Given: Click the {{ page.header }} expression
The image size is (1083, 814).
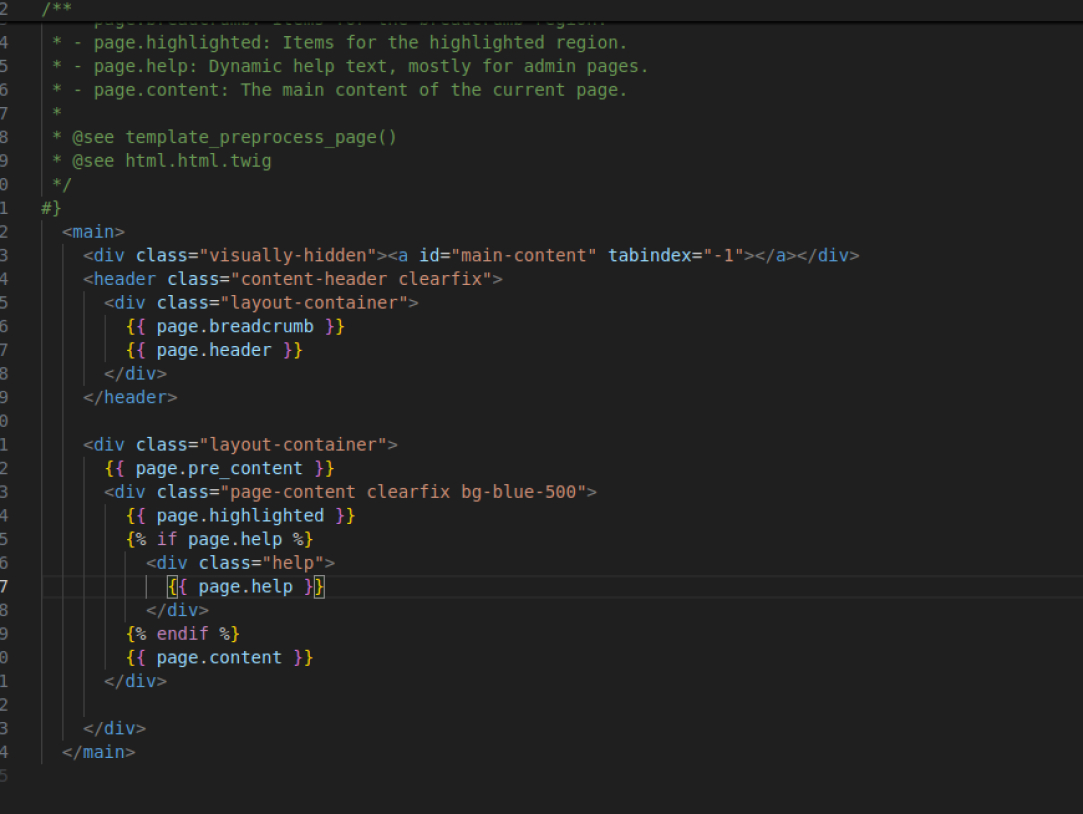Looking at the screenshot, I should 214,350.
